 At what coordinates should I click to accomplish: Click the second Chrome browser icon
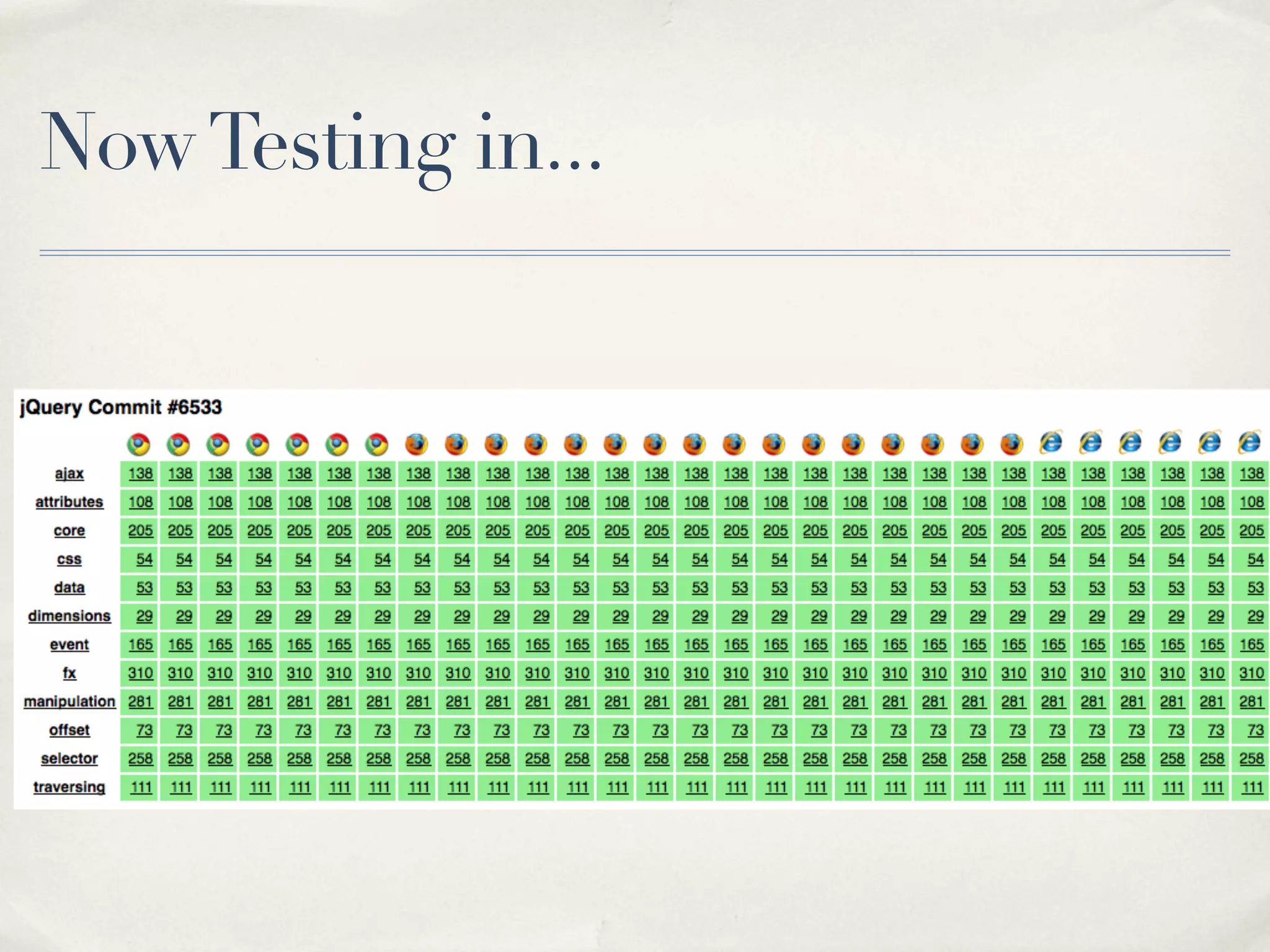tap(179, 444)
